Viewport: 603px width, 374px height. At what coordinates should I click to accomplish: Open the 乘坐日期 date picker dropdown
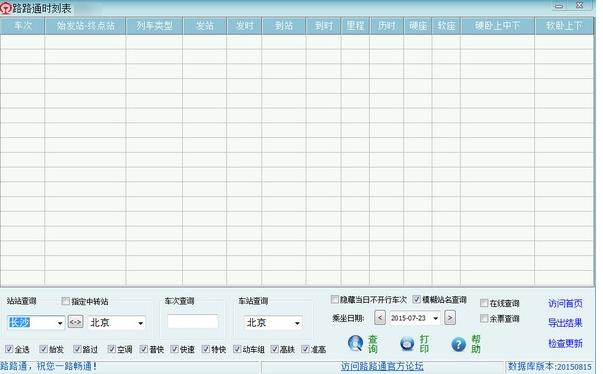pos(435,318)
